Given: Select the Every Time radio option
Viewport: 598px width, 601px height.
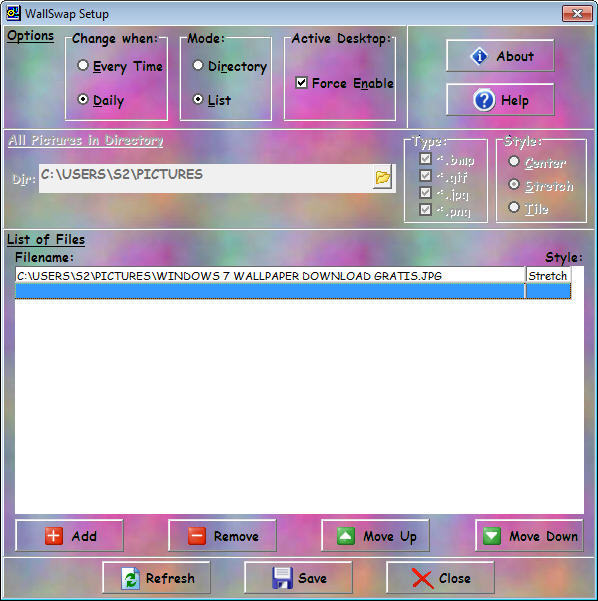Looking at the screenshot, I should (82, 65).
